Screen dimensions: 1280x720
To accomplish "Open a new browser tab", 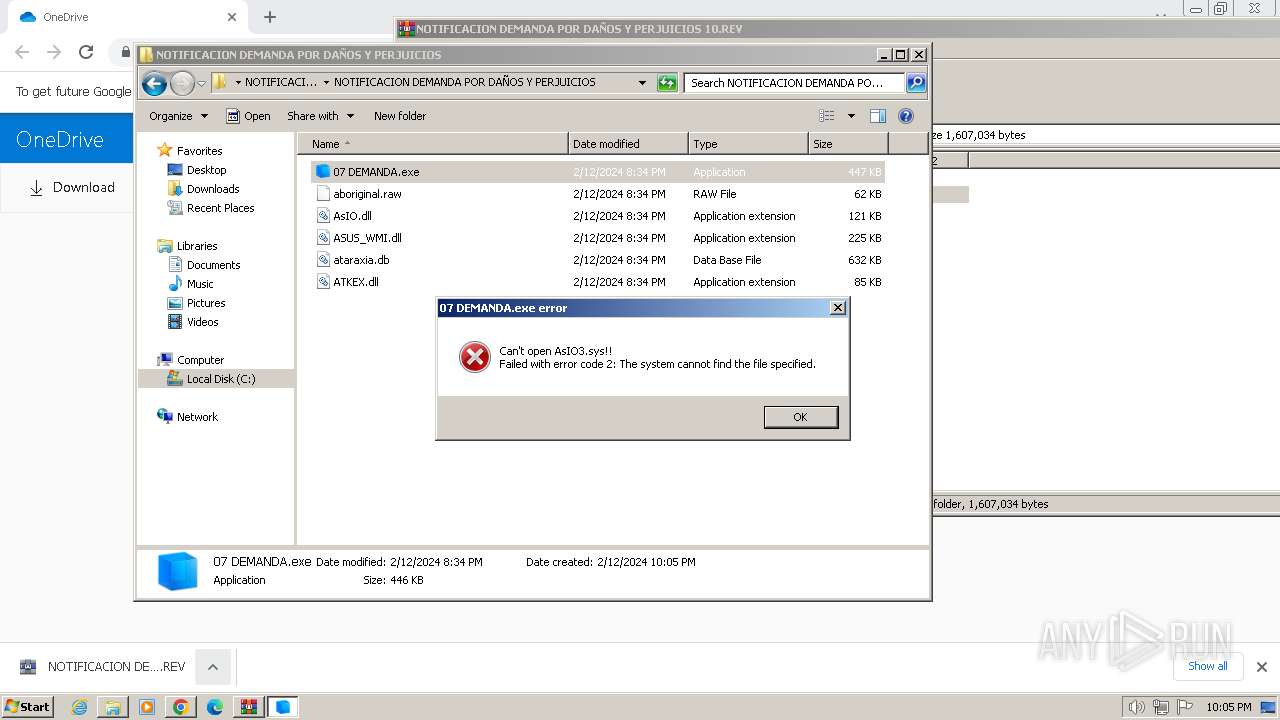I will point(270,17).
